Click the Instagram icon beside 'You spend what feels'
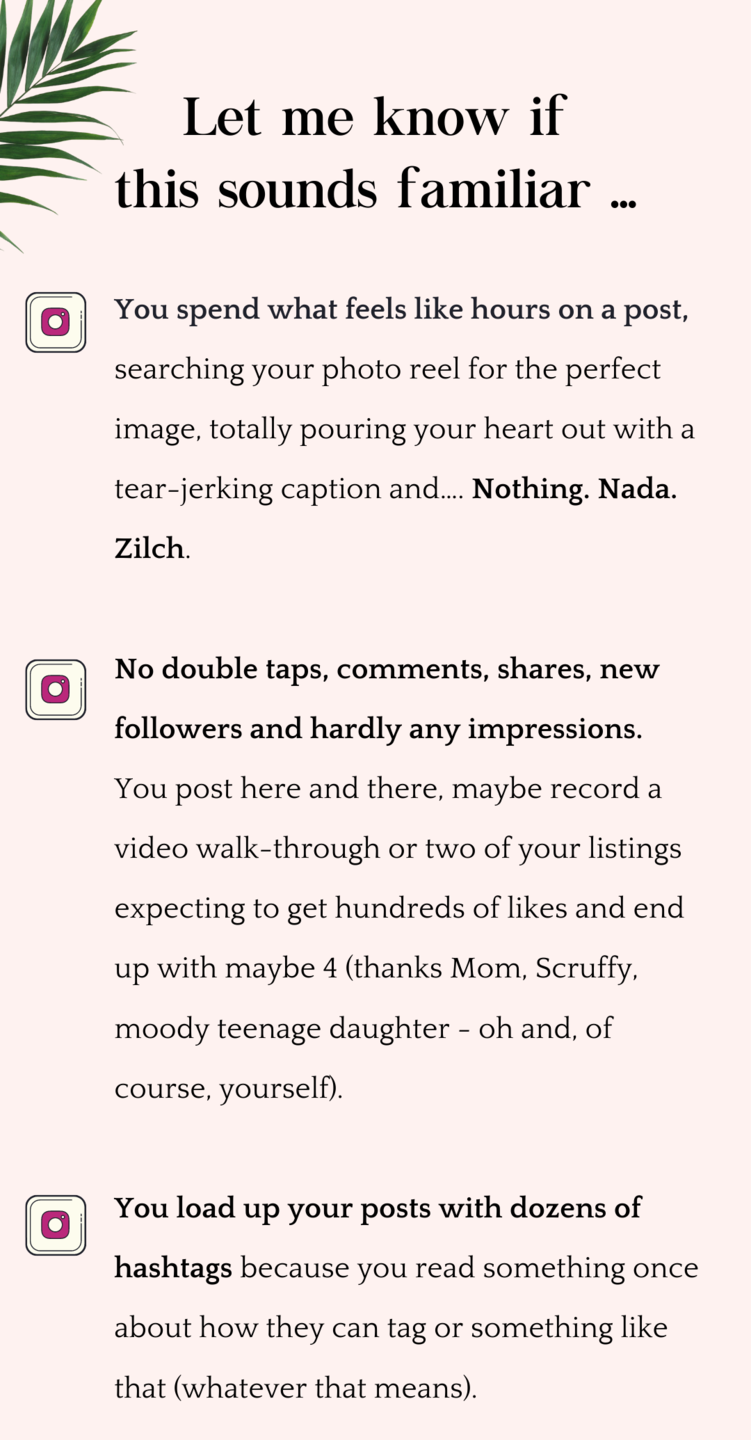The width and height of the screenshot is (751, 1440). click(x=56, y=322)
